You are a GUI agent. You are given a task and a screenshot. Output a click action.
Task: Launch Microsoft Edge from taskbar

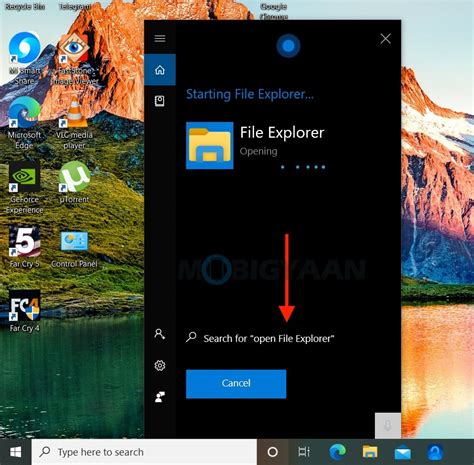coord(338,452)
